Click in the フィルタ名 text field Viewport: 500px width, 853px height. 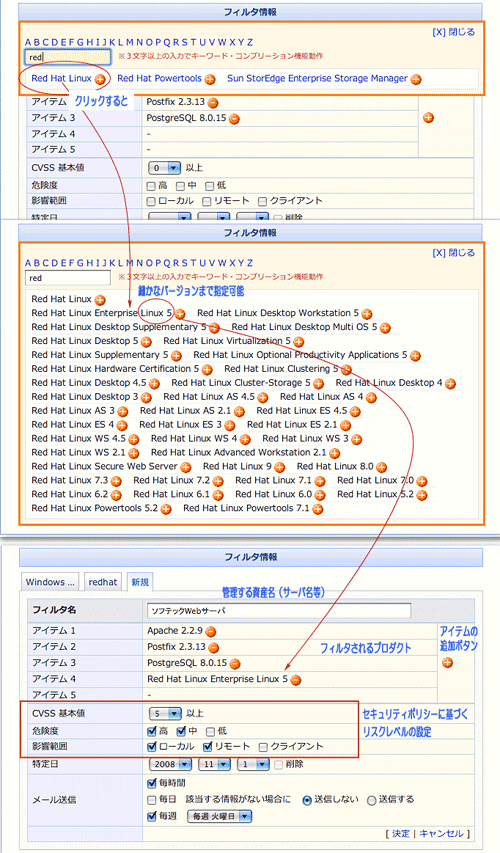tap(279, 611)
